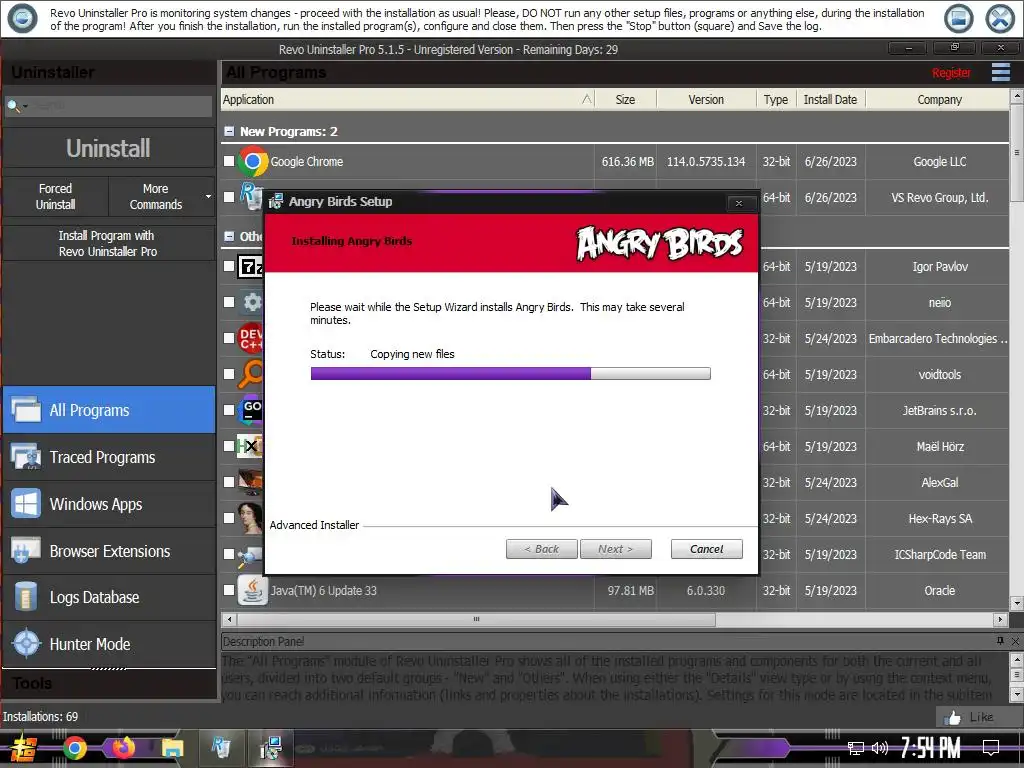Screen dimensions: 1024x768
Task: Pin the Description Panel with the pushpin icon
Action: [1000, 641]
